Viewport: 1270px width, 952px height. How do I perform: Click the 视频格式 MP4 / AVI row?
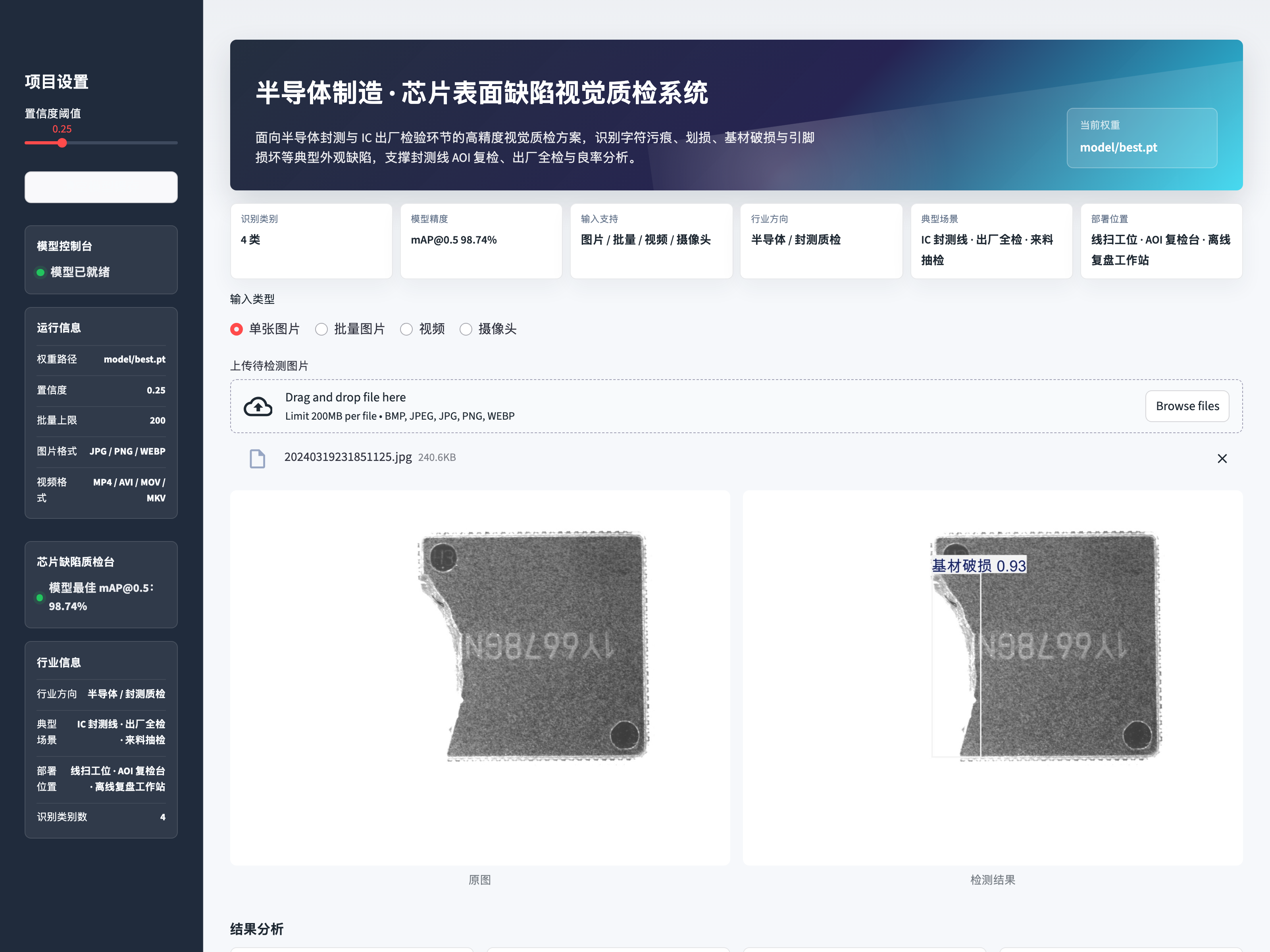[101, 490]
